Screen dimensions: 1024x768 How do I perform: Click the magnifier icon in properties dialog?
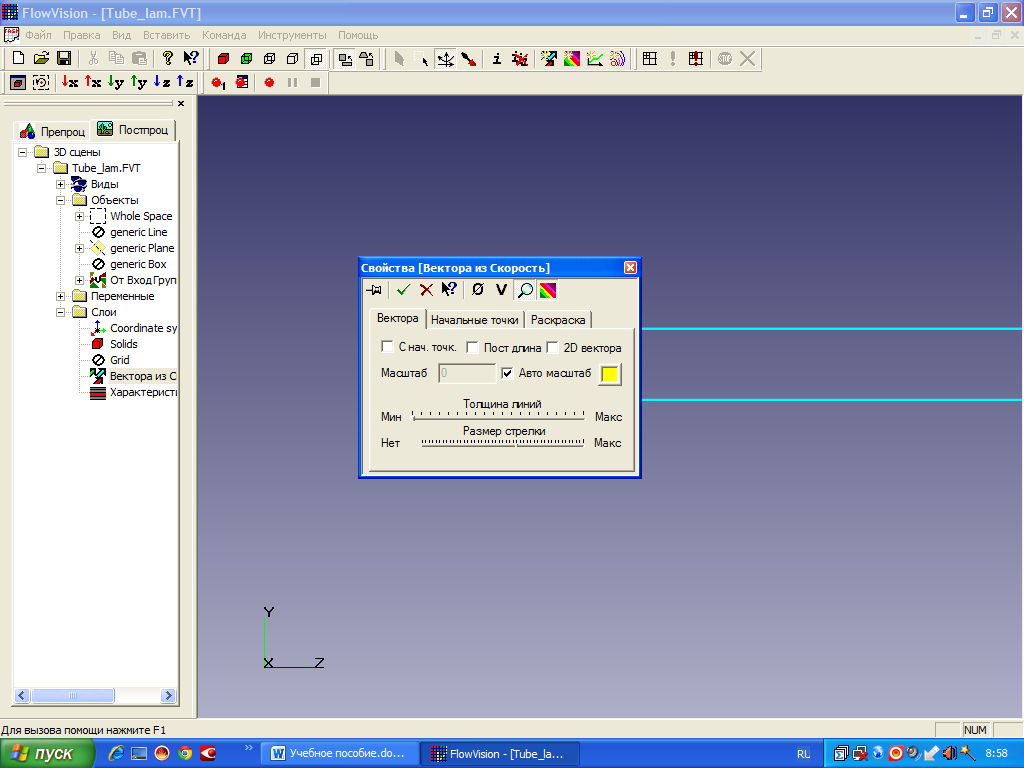tap(525, 290)
